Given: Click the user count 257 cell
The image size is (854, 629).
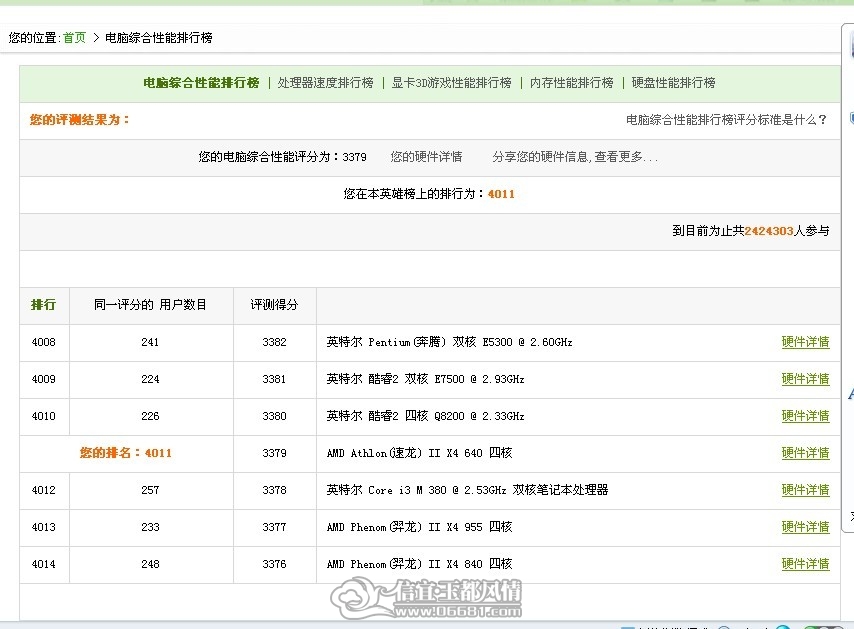Looking at the screenshot, I should pyautogui.click(x=150, y=490).
